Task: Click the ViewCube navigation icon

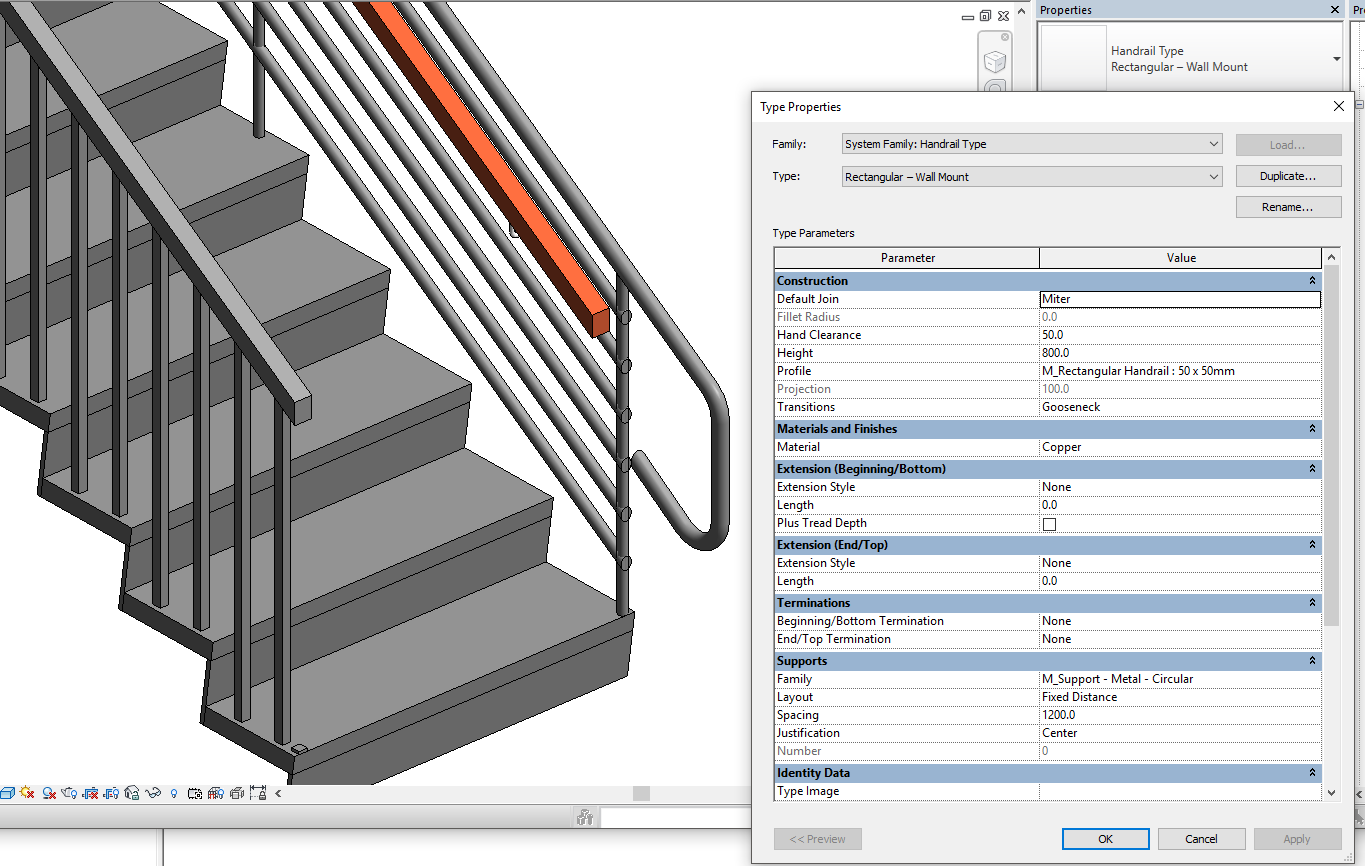Action: [x=995, y=62]
